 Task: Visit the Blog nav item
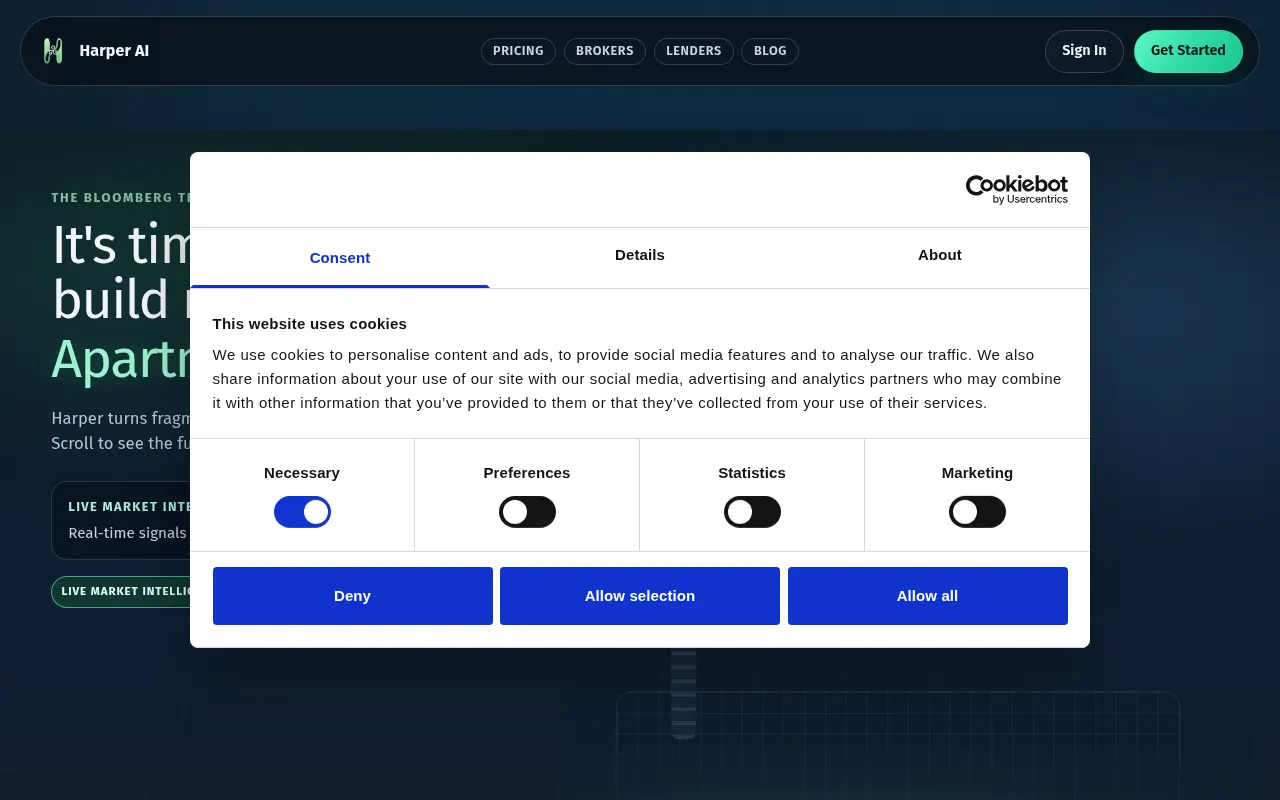pyautogui.click(x=770, y=51)
